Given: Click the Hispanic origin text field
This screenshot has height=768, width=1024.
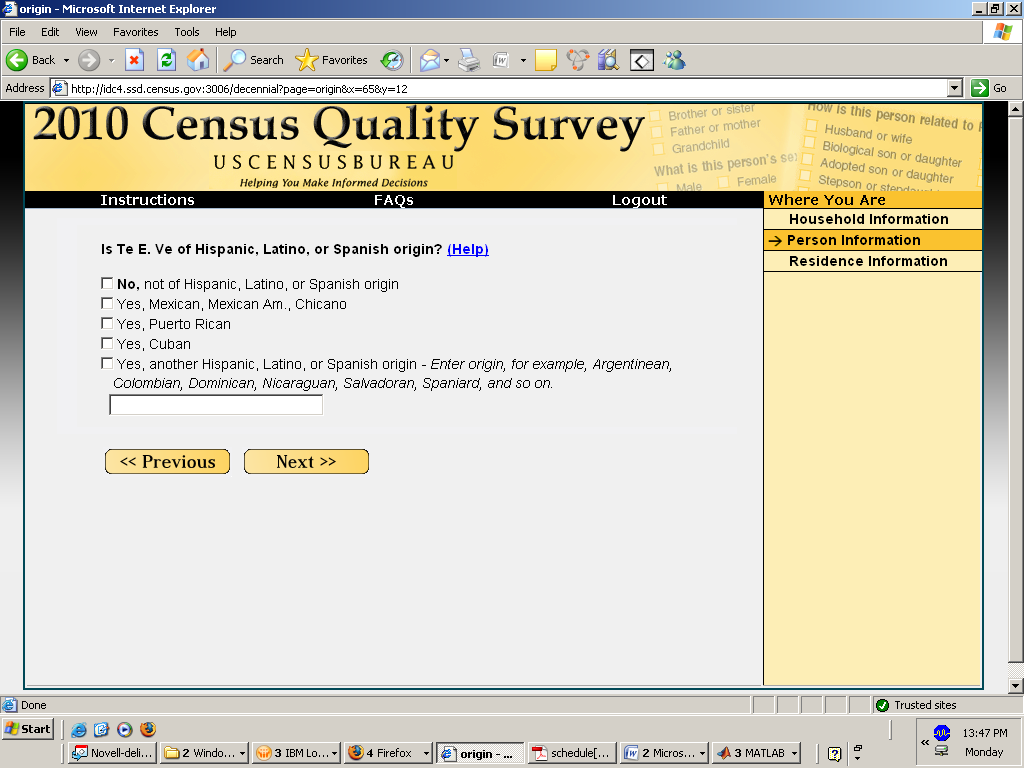Looking at the screenshot, I should pos(216,405).
